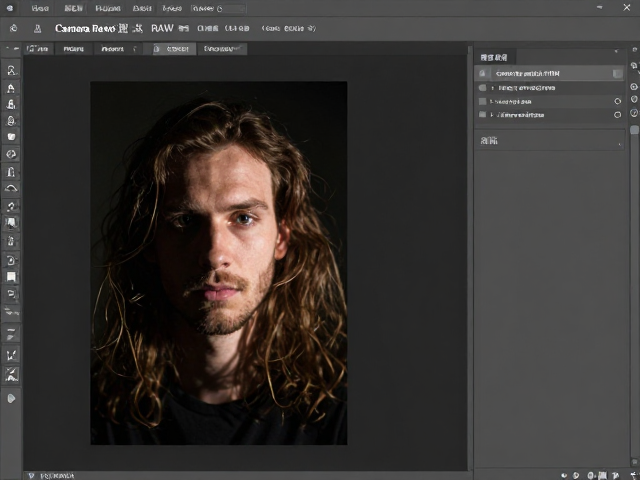Screen dimensions: 640x480
Task: Click the compass-like circle icon on right strip
Action: (x=634, y=112)
